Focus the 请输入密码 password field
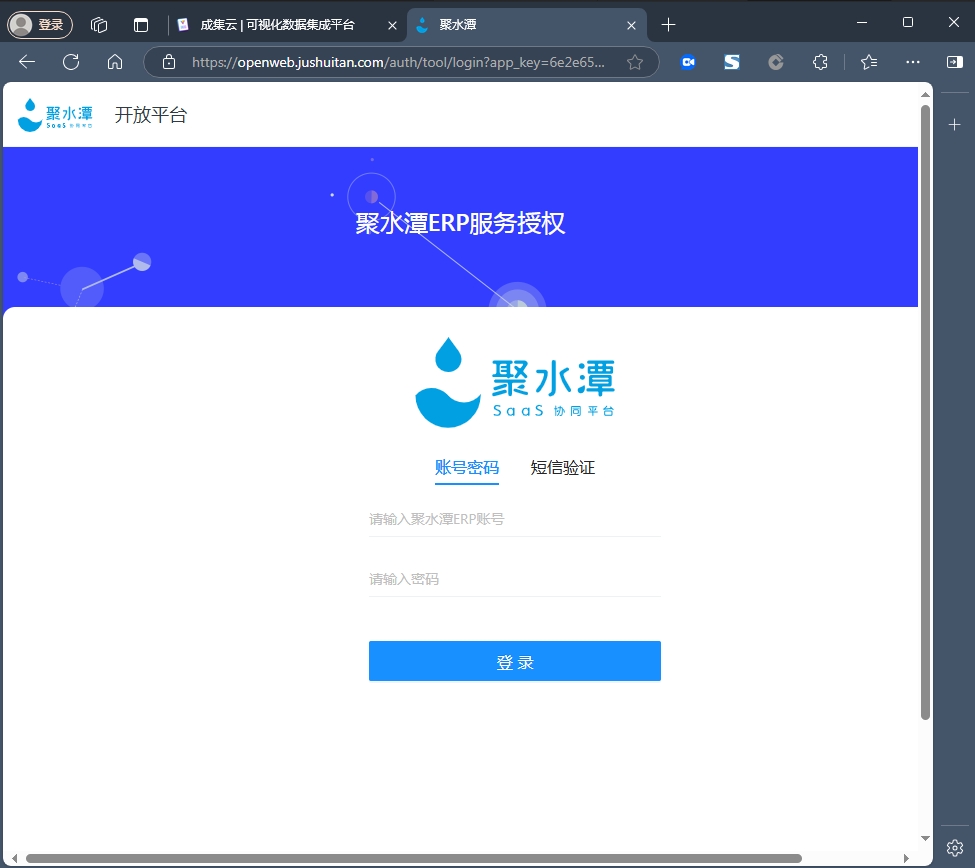This screenshot has height=868, width=975. point(515,579)
